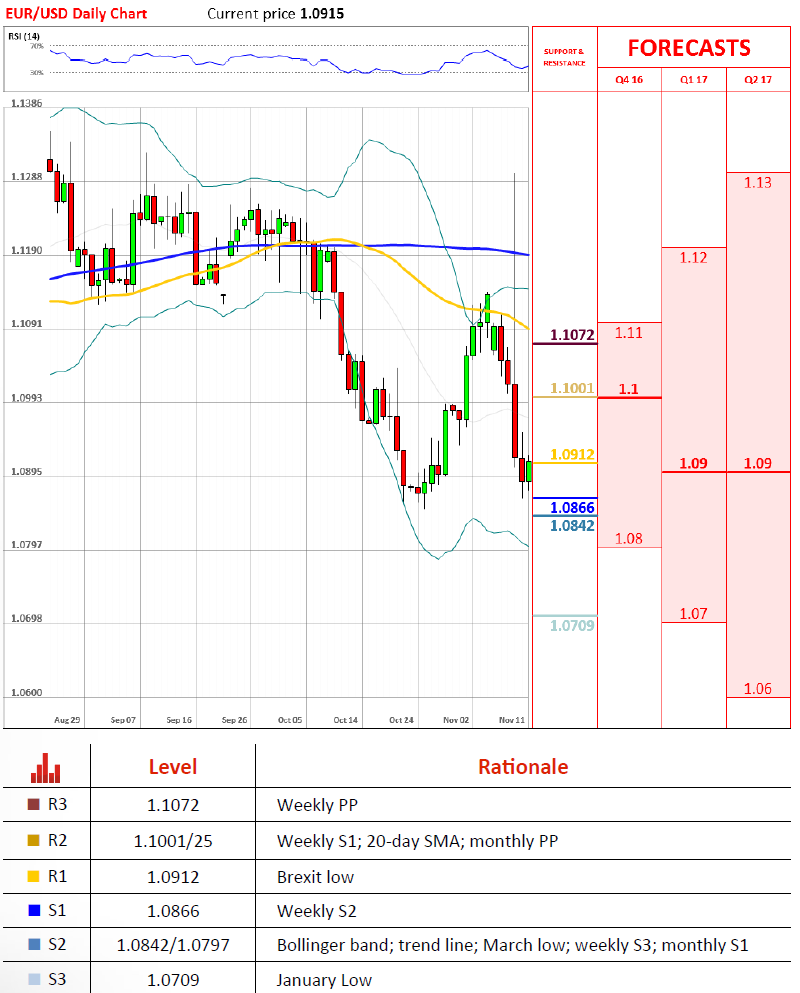Click the S2 row label
Viewport: 800px width, 993px height.
57,944
